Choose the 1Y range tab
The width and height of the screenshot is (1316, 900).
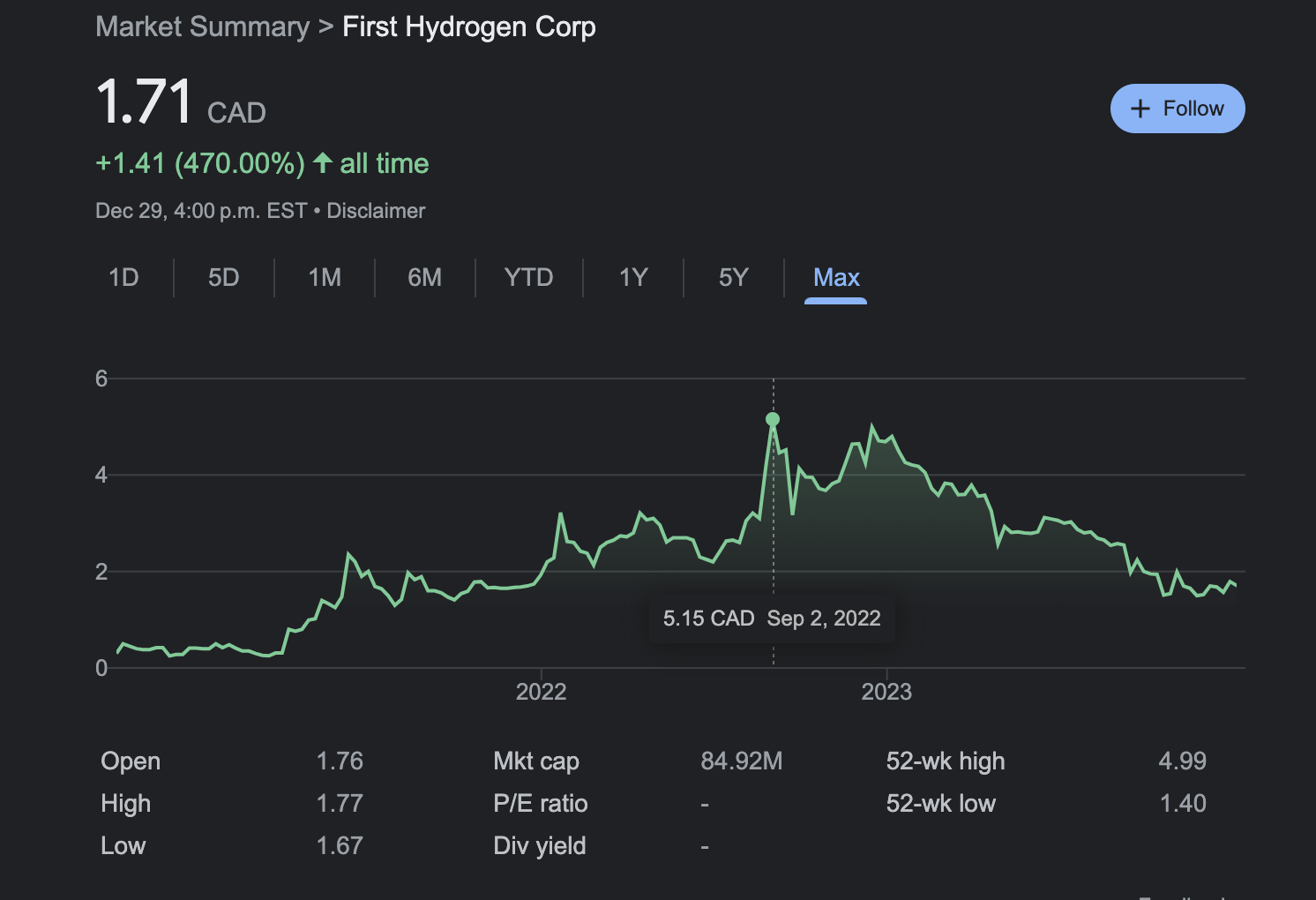(x=633, y=278)
